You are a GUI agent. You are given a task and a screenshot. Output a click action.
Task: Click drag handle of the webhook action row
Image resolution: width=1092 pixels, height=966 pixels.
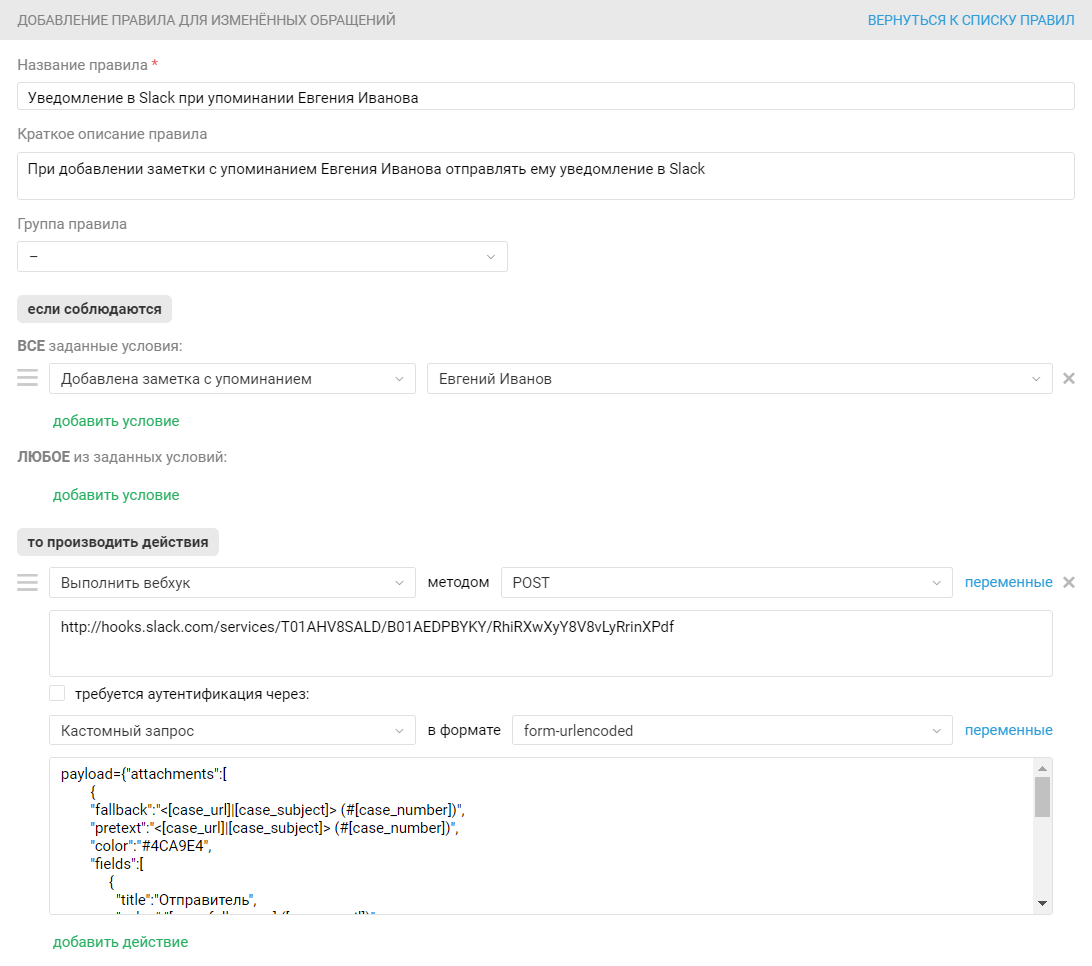tap(27, 582)
